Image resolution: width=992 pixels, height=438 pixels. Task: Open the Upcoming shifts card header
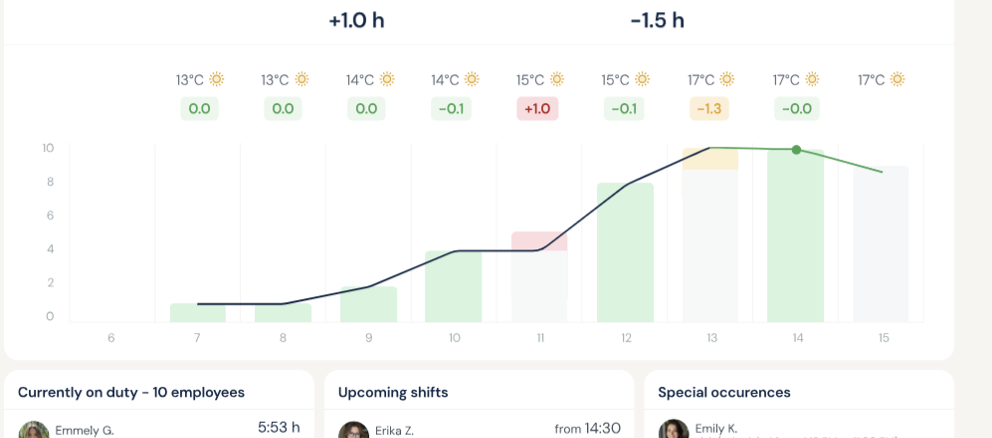(393, 392)
